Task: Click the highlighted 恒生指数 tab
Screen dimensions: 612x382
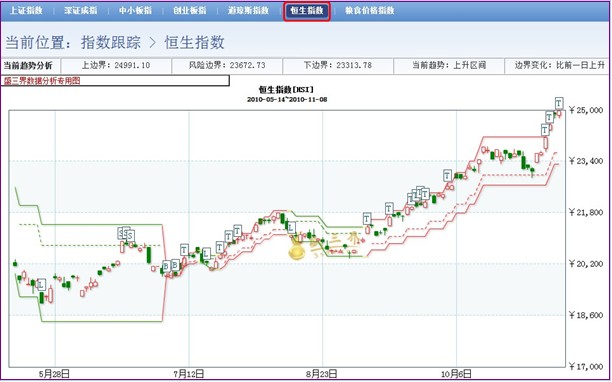Action: pos(307,11)
